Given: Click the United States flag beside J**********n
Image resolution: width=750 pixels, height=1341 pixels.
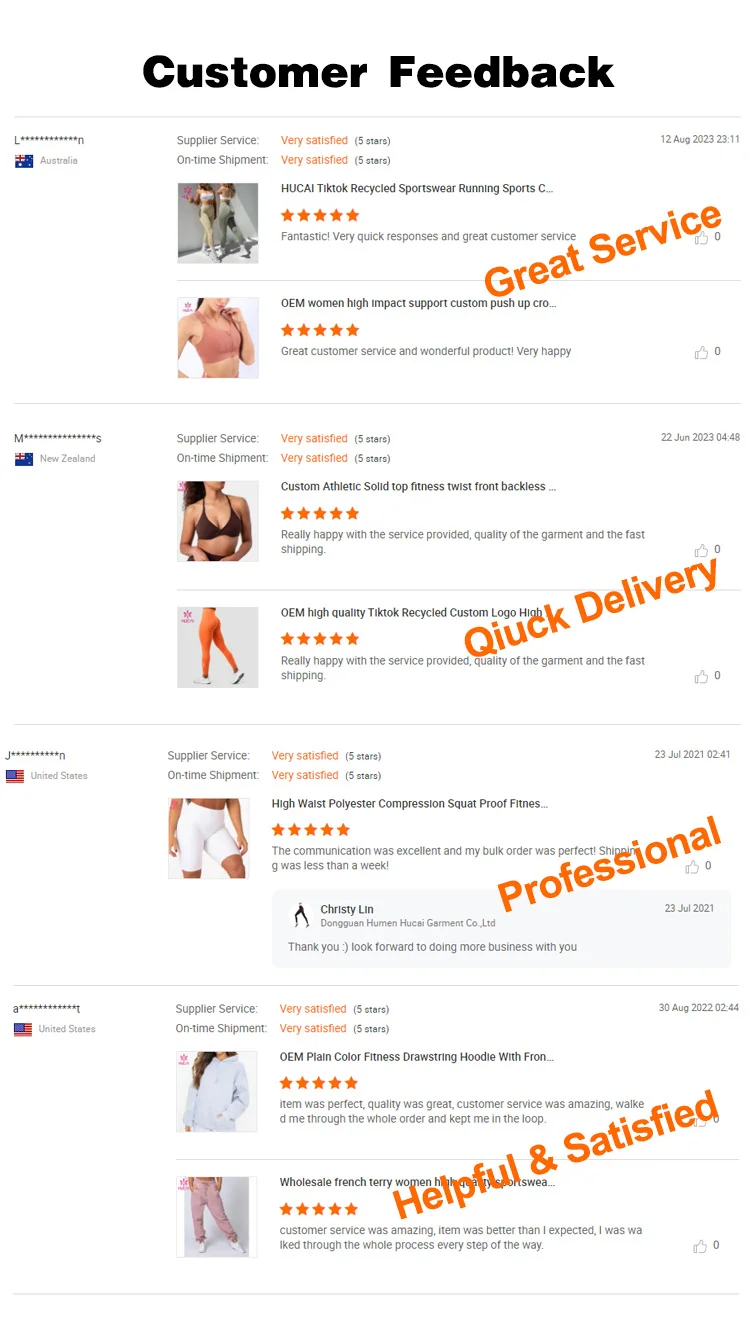Looking at the screenshot, I should (15, 776).
